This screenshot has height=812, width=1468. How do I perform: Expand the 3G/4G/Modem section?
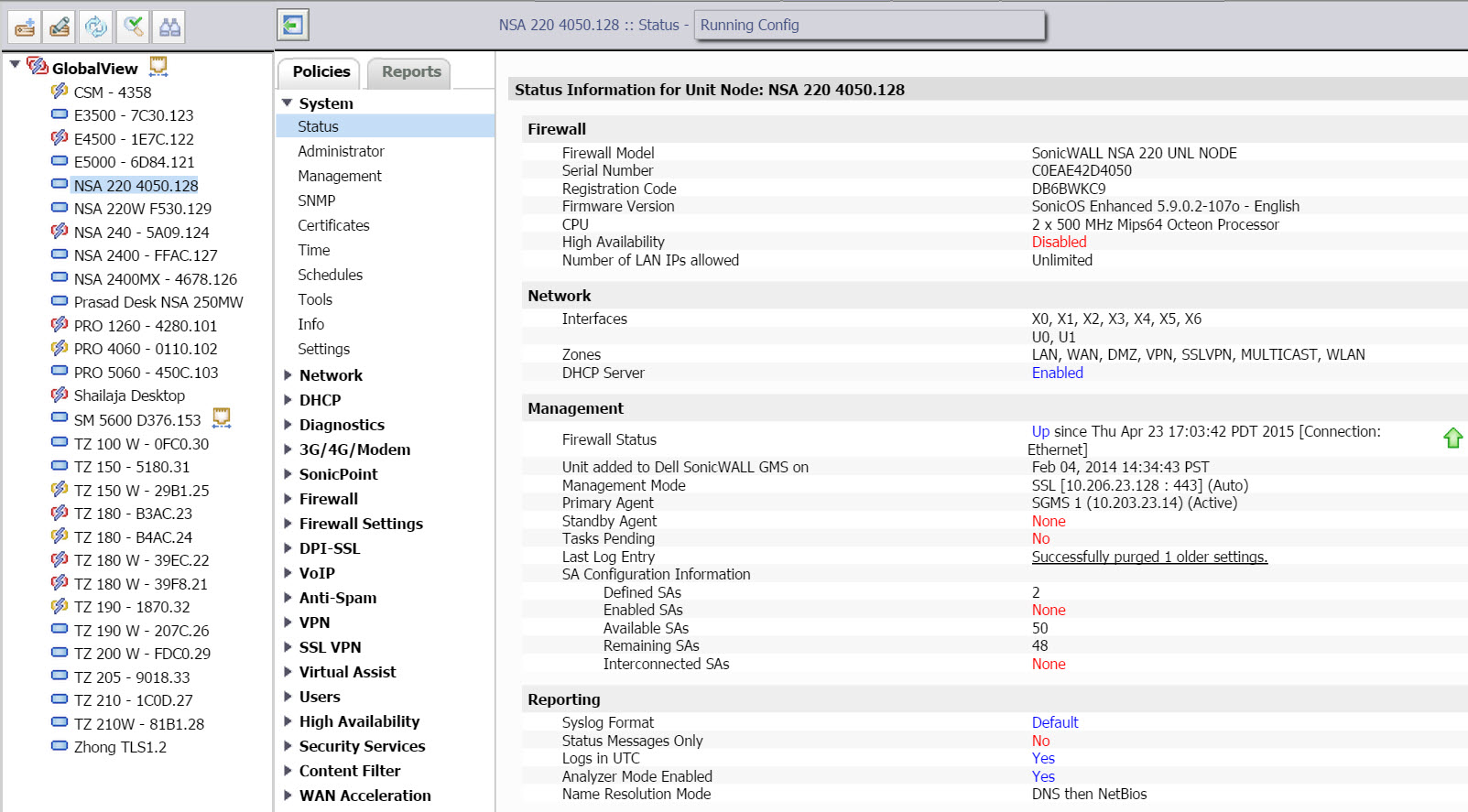[288, 449]
